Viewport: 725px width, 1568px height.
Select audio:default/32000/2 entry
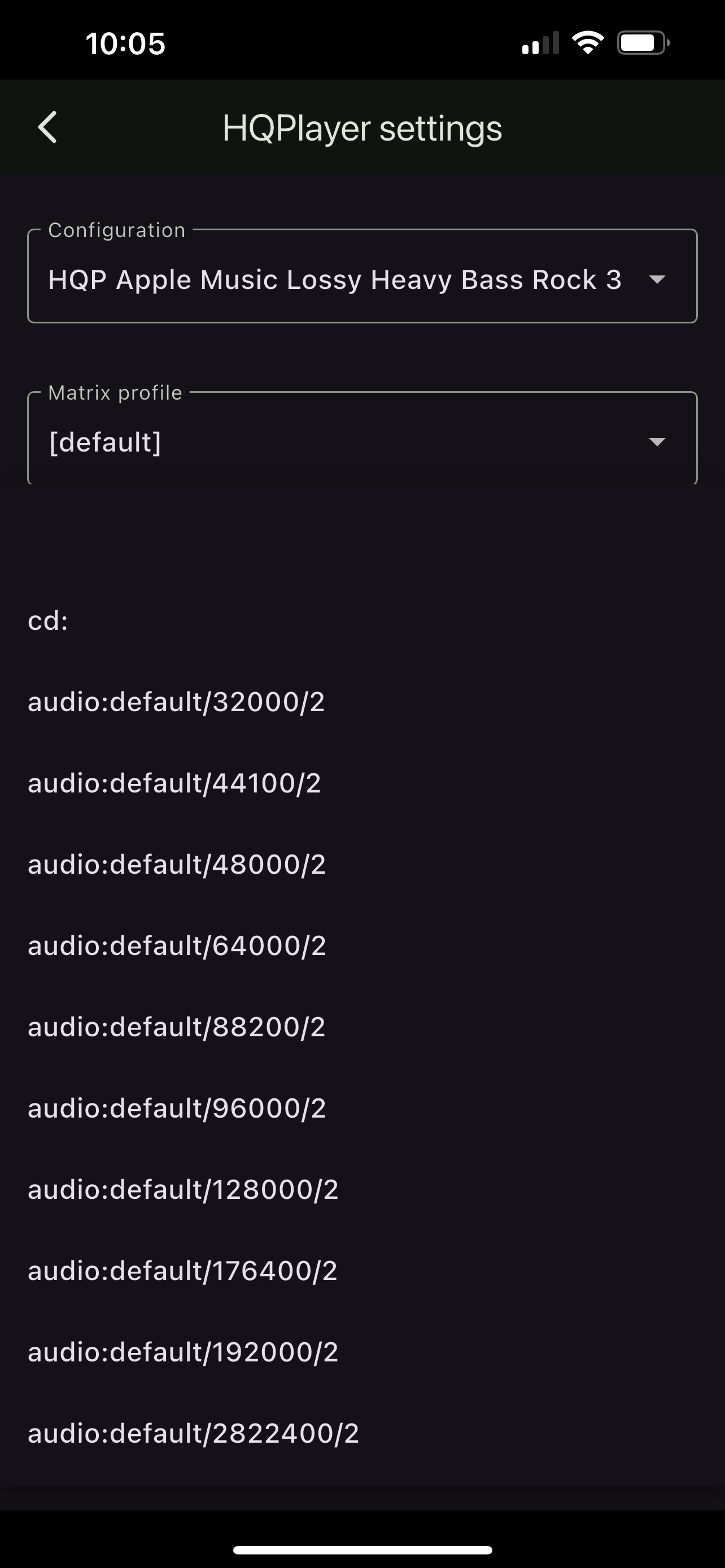tap(177, 702)
